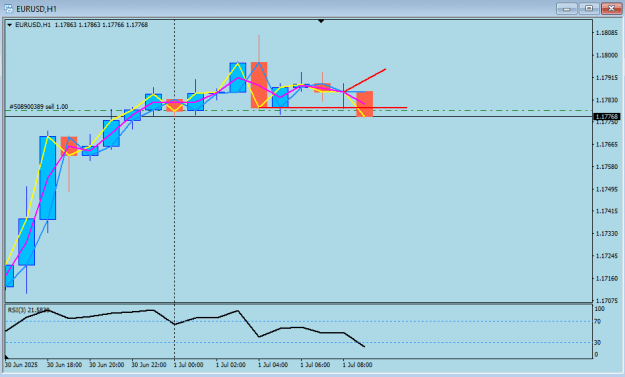Click the RSI(3) indicator label

coord(28,310)
